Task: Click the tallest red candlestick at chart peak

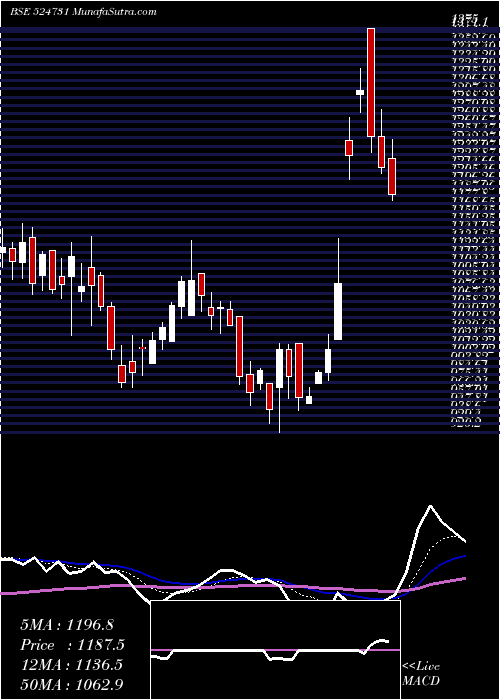Action: click(371, 82)
